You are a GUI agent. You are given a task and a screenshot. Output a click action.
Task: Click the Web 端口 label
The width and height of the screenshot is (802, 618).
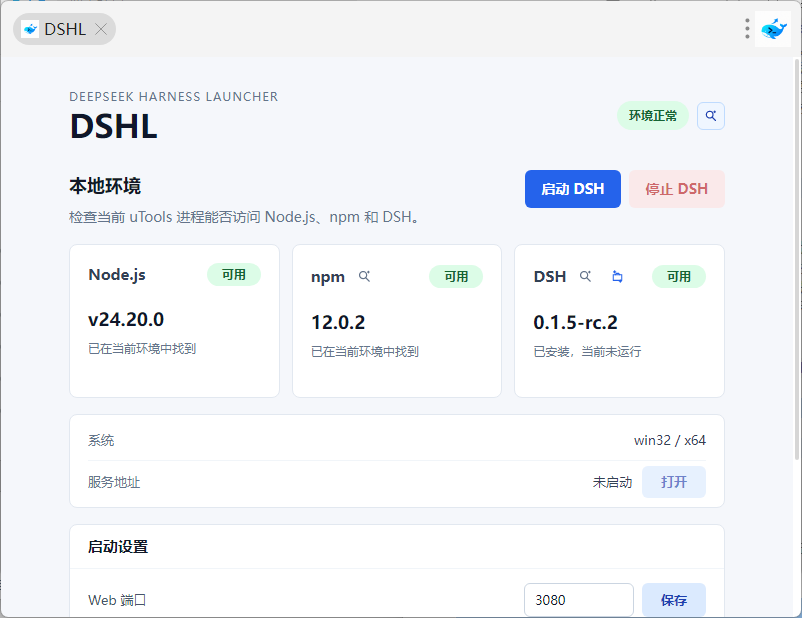pos(117,600)
